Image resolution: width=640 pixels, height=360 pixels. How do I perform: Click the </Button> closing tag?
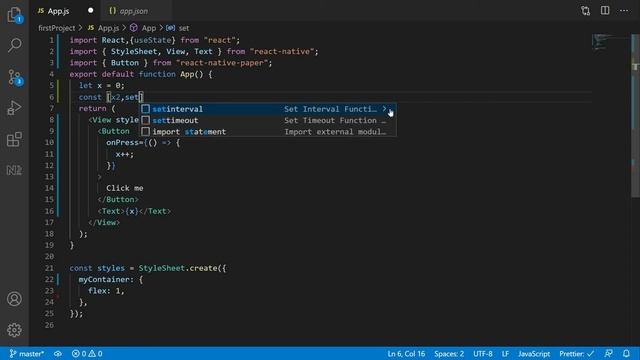pos(118,200)
